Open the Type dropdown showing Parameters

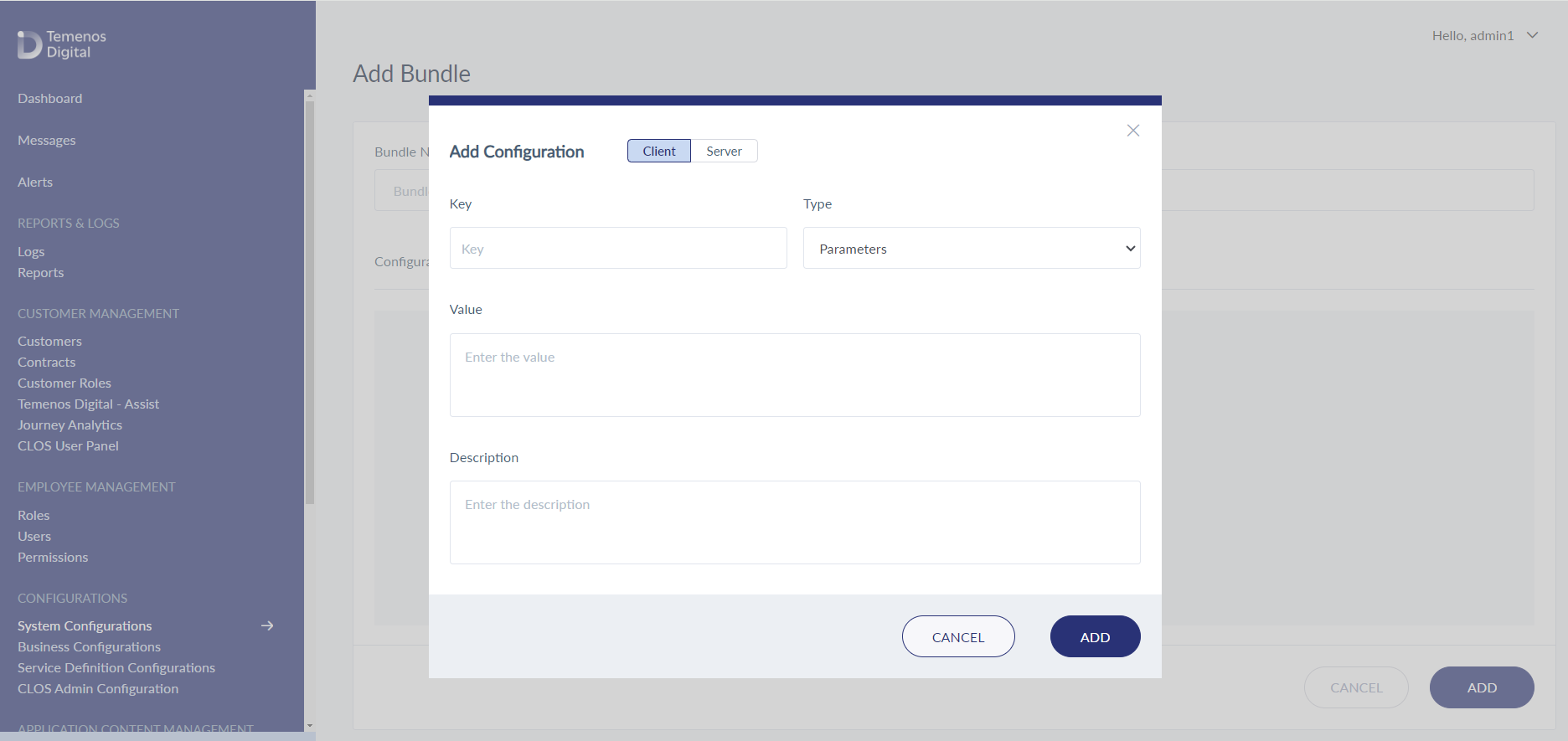click(x=972, y=248)
